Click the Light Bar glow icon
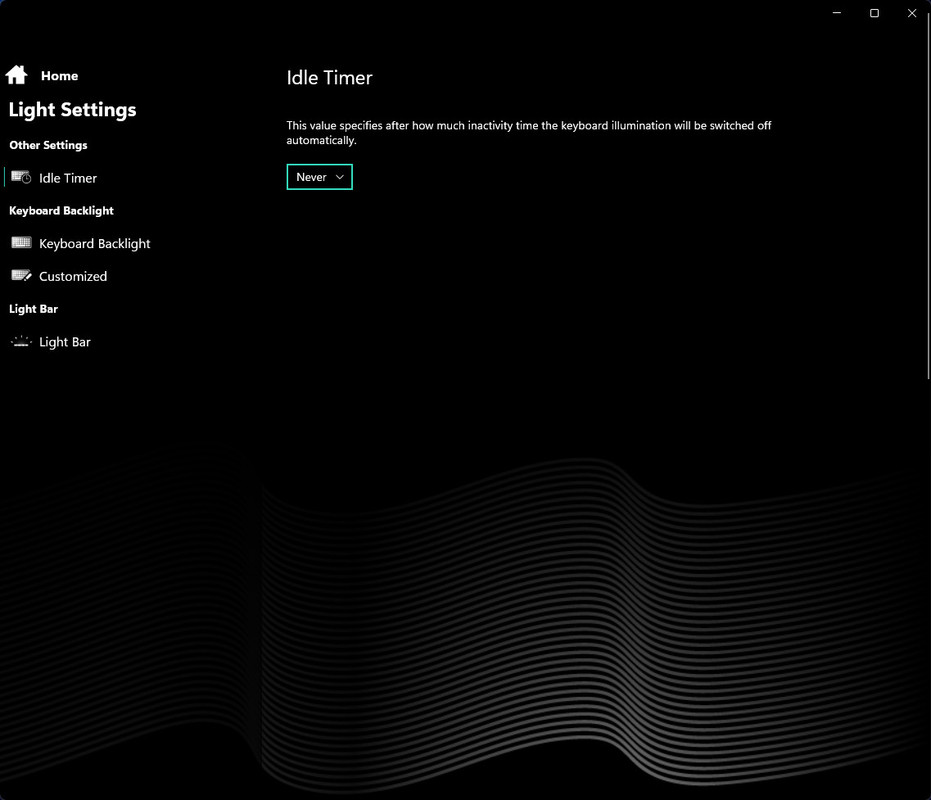 [21, 341]
